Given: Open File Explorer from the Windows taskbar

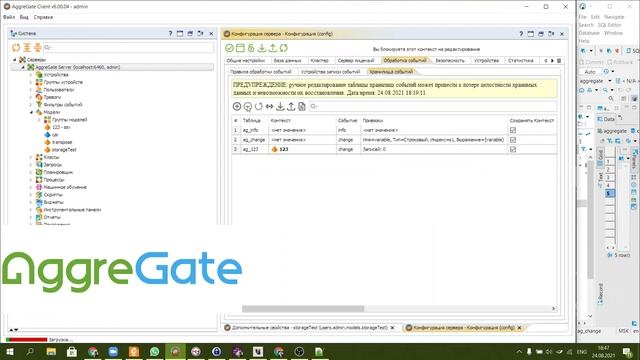Looking at the screenshot, I should pos(51,351).
